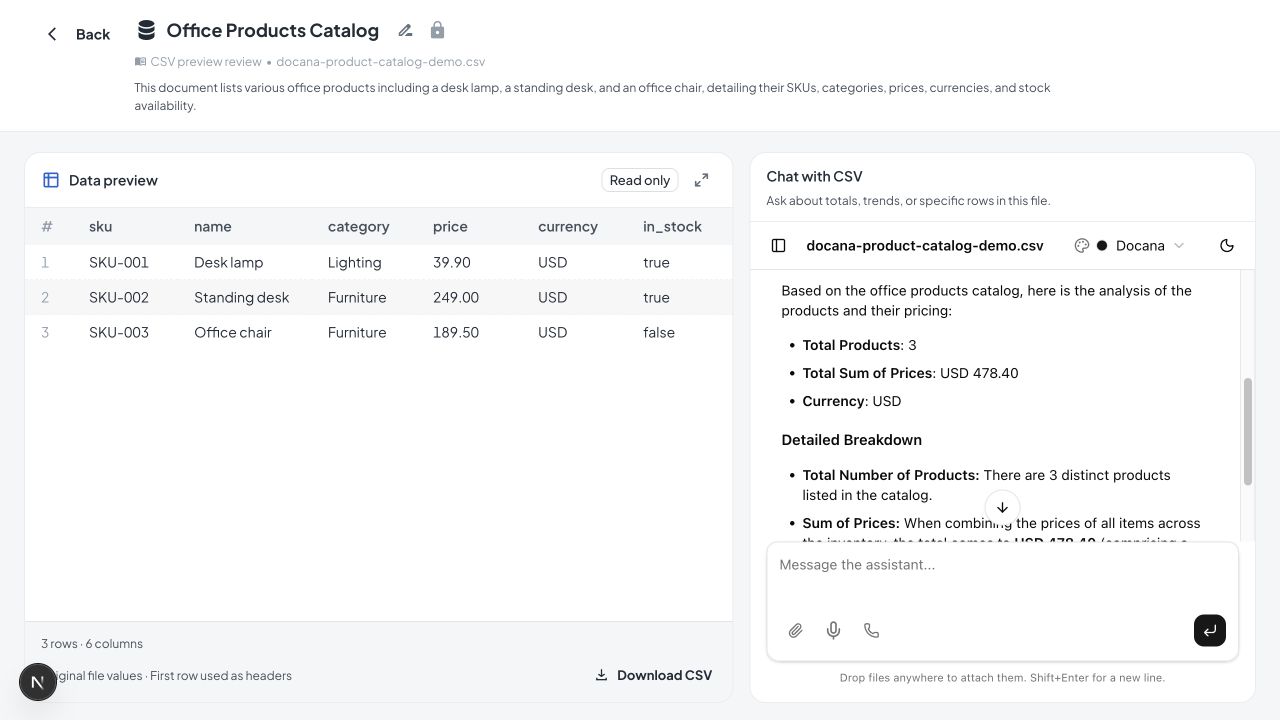This screenshot has height=720, width=1280.
Task: Click the Read only badge
Action: click(639, 180)
